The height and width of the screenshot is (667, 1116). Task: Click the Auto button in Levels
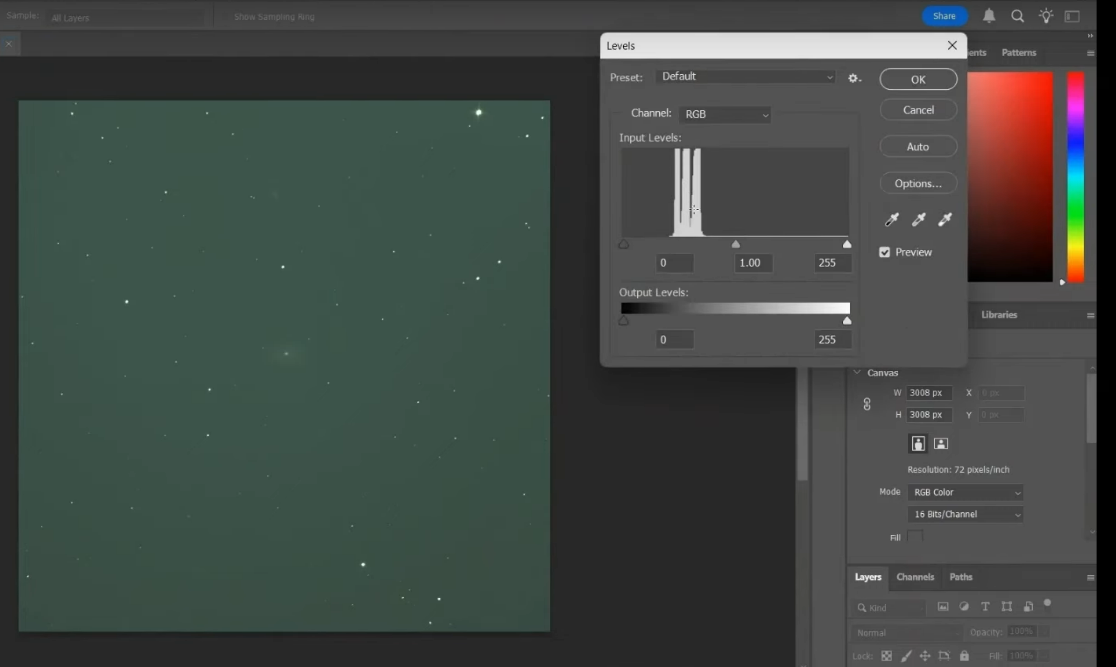tap(918, 147)
